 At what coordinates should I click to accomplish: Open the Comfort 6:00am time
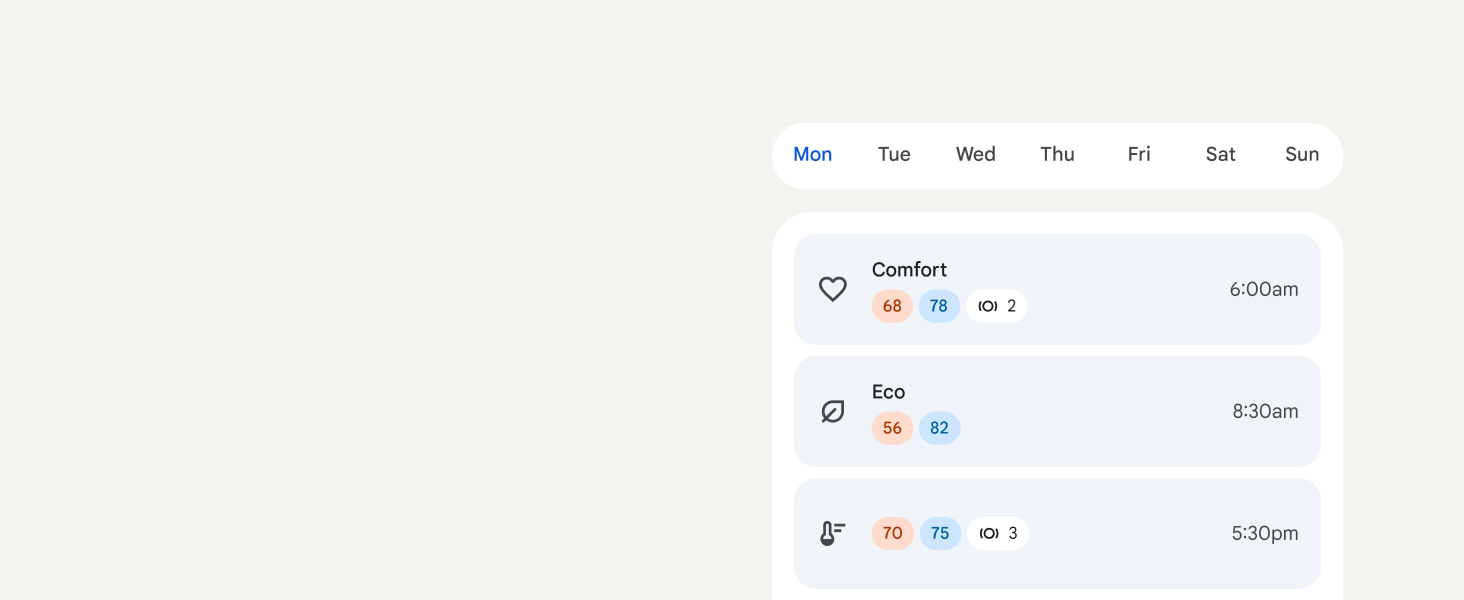coord(1264,290)
